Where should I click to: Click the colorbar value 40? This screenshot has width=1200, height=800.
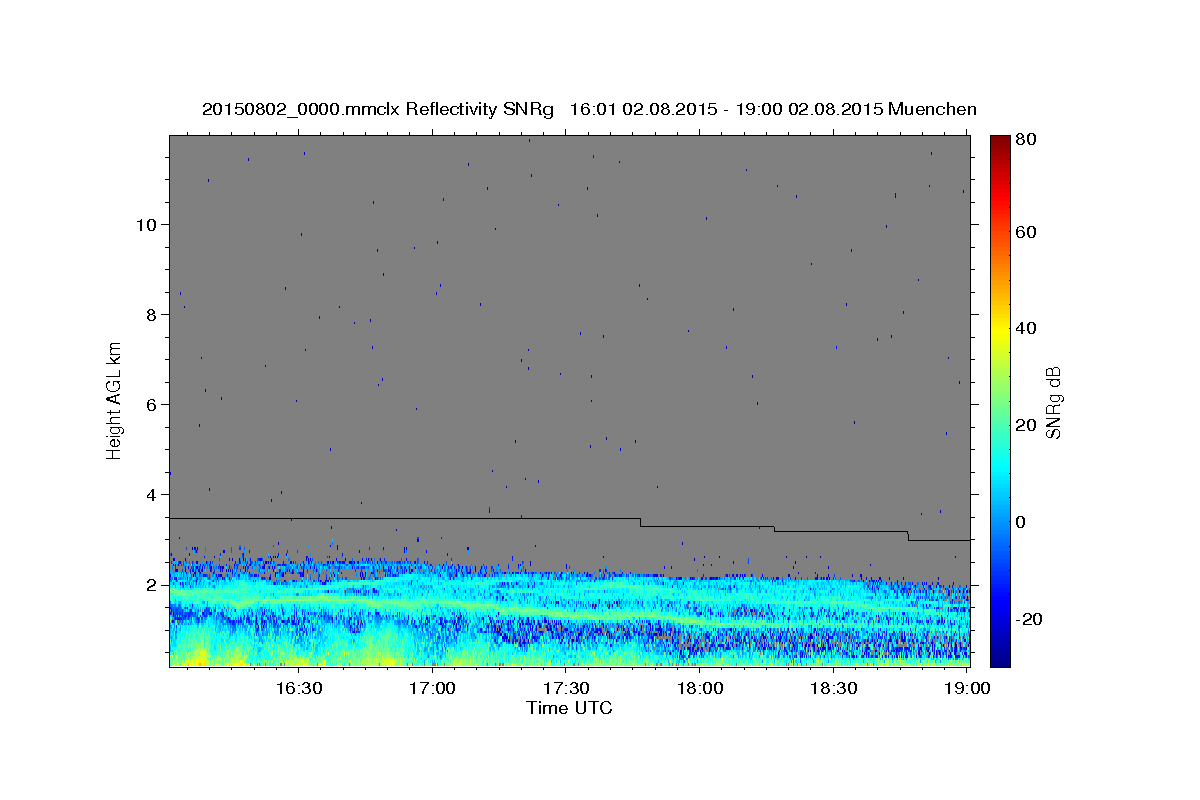click(x=1026, y=328)
